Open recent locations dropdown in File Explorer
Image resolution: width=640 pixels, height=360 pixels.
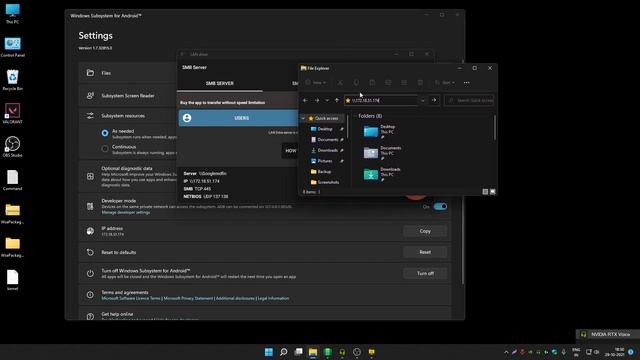(327, 100)
